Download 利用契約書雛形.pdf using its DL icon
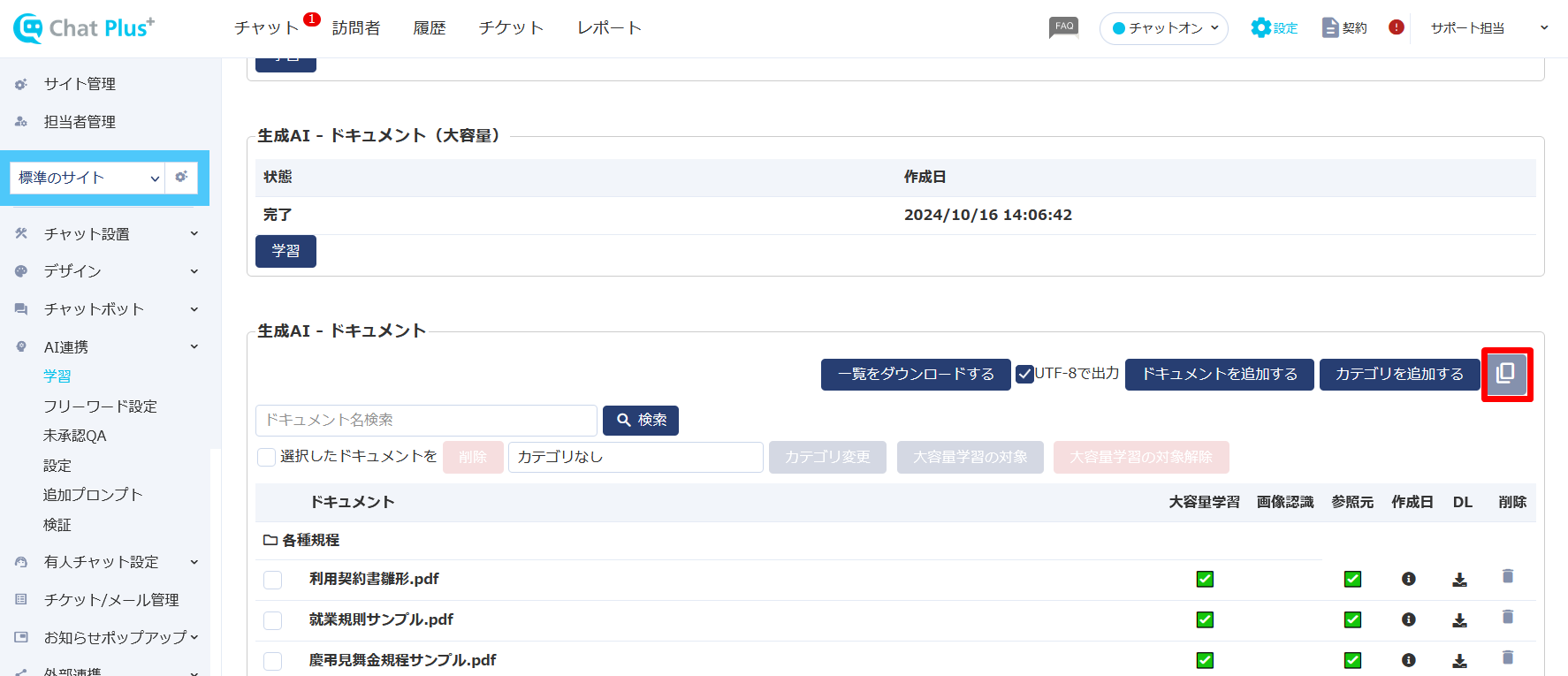 (x=1459, y=580)
